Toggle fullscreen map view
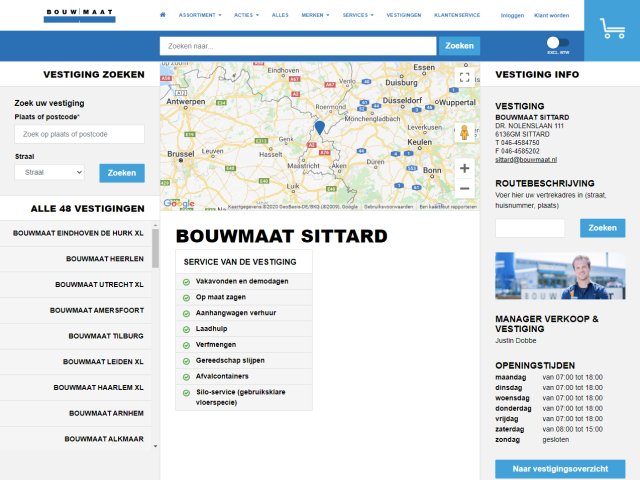The width and height of the screenshot is (640, 480). 464,77
